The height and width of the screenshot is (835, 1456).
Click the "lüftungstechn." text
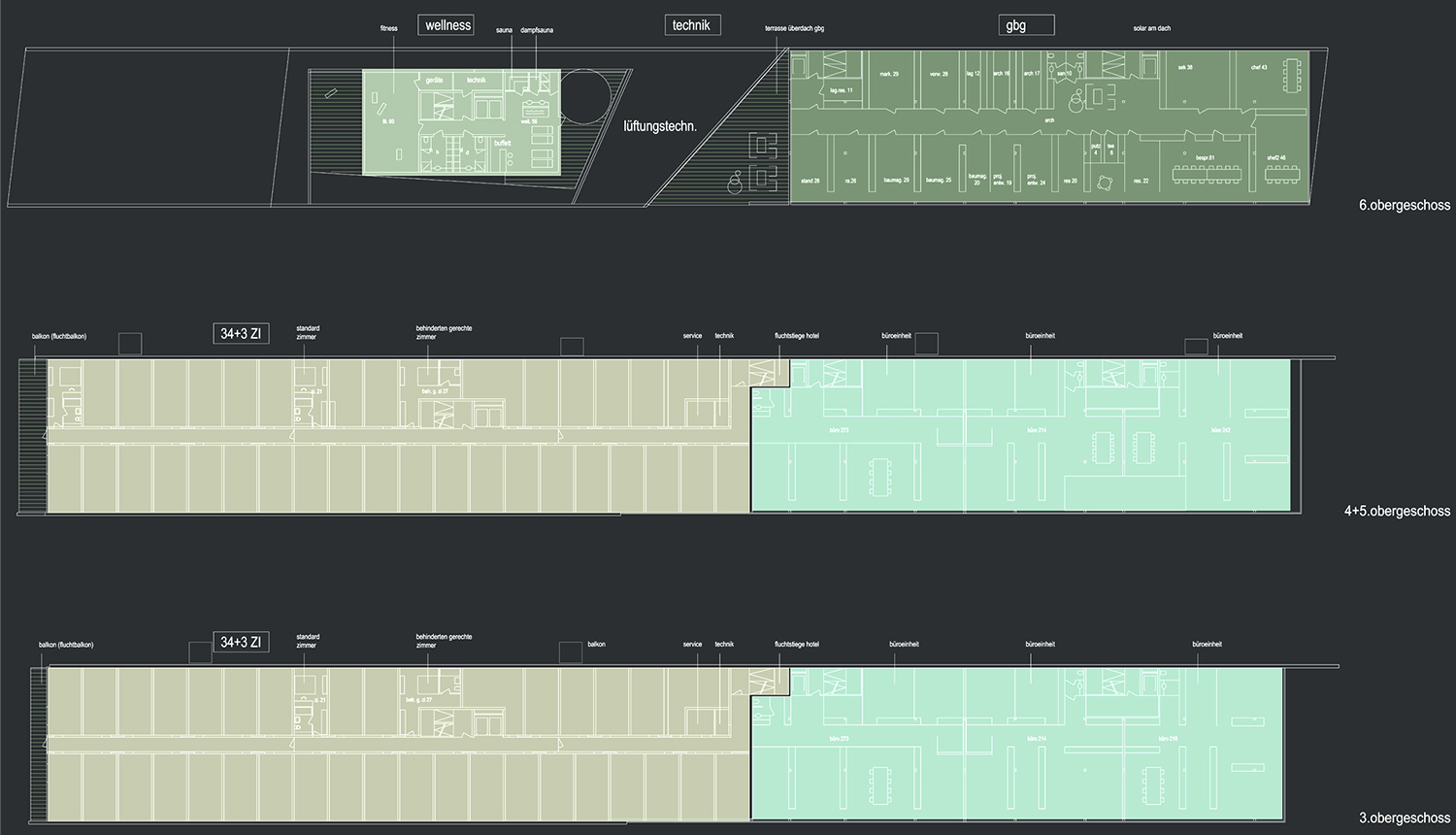click(660, 125)
